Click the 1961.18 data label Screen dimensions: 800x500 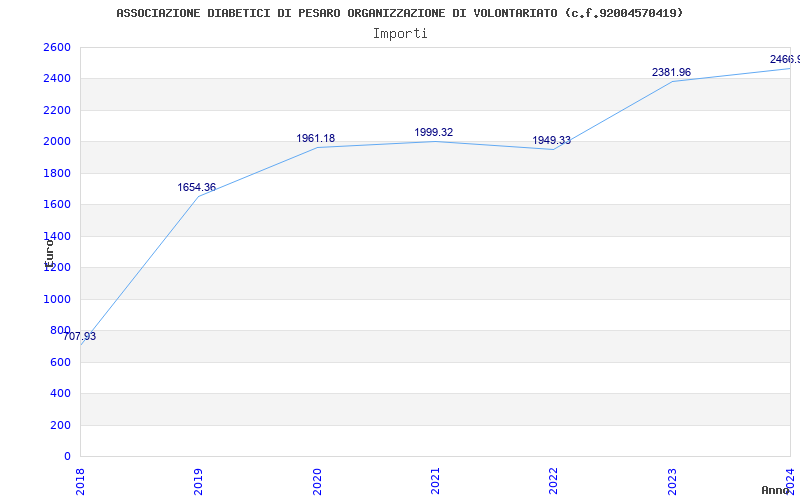point(316,139)
